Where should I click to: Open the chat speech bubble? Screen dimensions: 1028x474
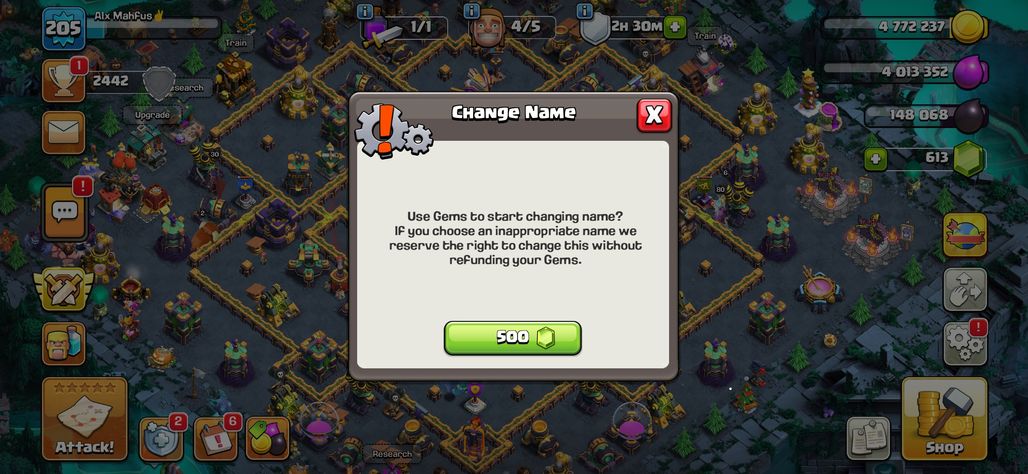[64, 212]
